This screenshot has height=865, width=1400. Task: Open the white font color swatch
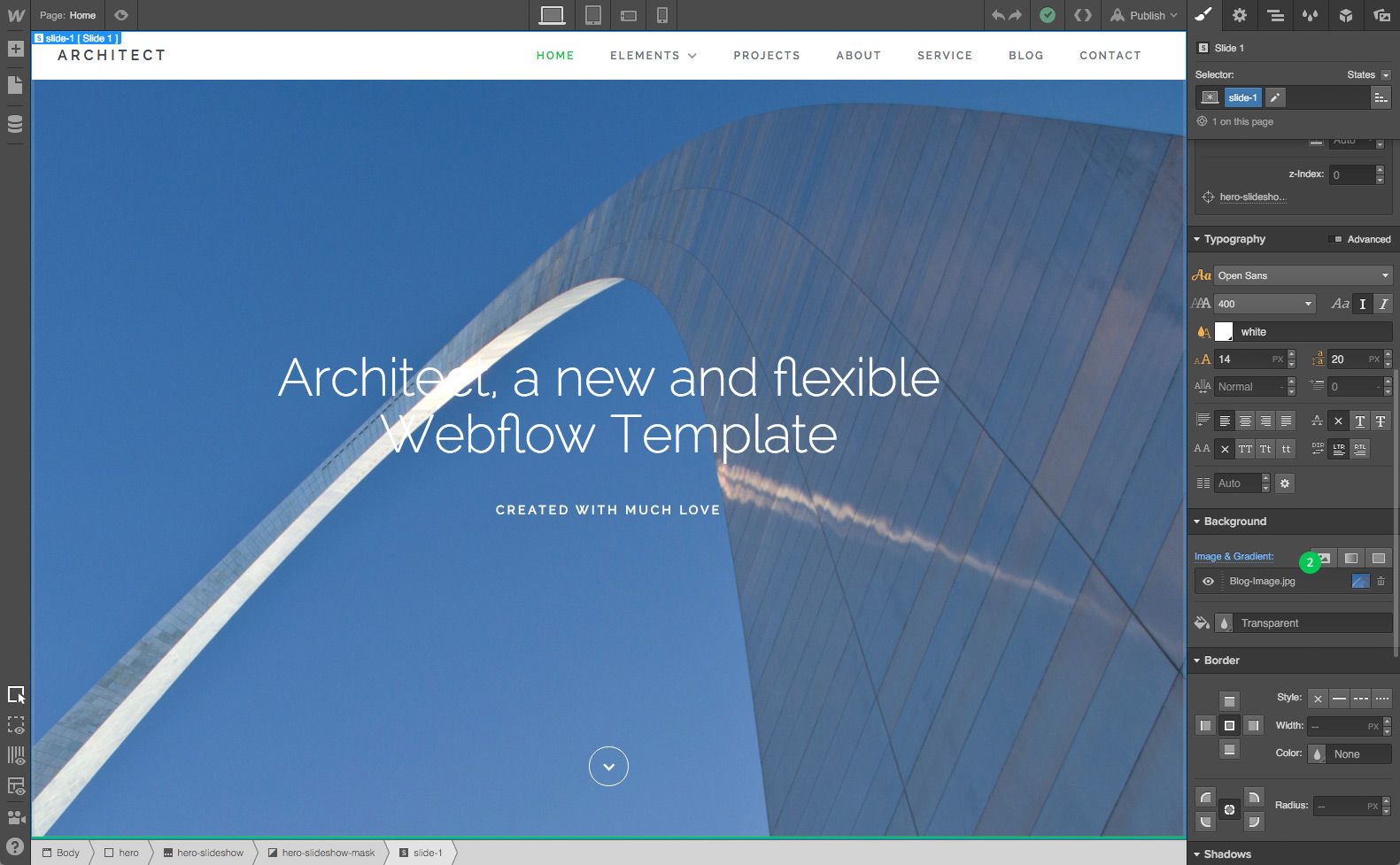[x=1224, y=332]
